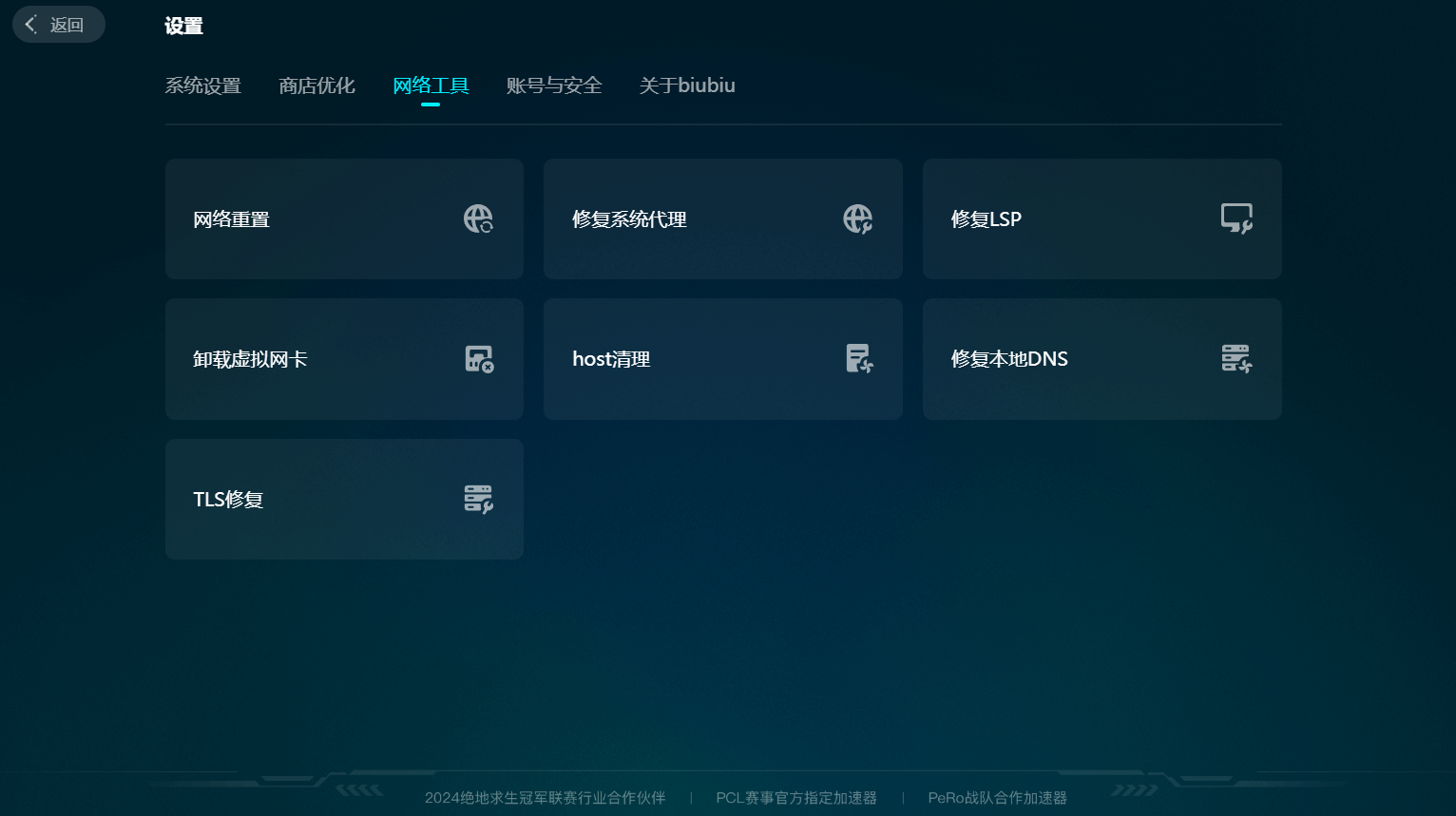
Task: Click the PCL赛事官方指定加速器 footer text
Action: pos(796,798)
